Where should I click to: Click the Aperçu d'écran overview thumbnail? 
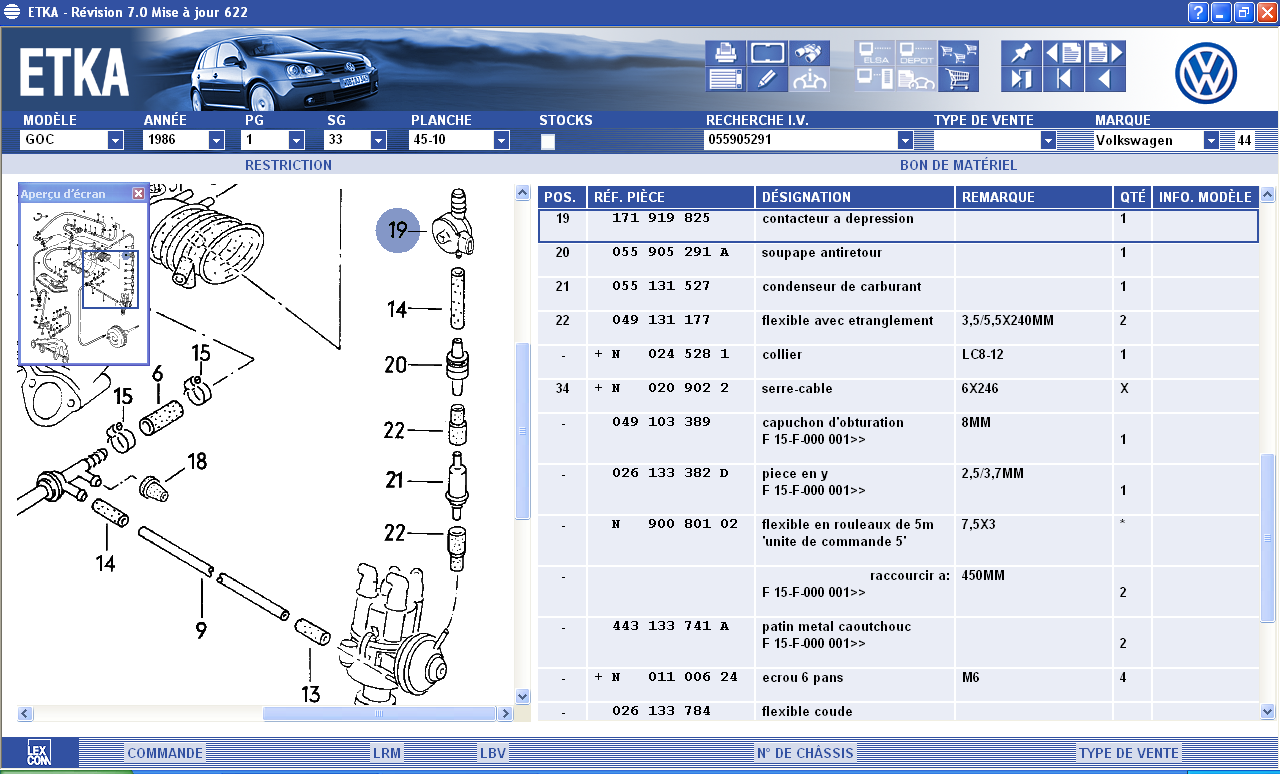pos(84,283)
